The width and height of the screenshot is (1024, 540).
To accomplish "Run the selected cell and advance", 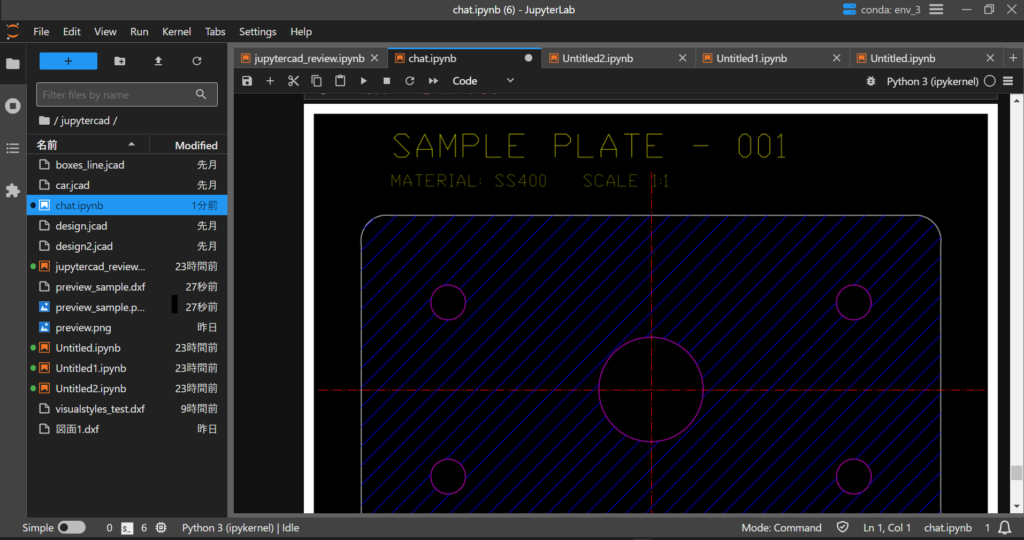I will [364, 81].
